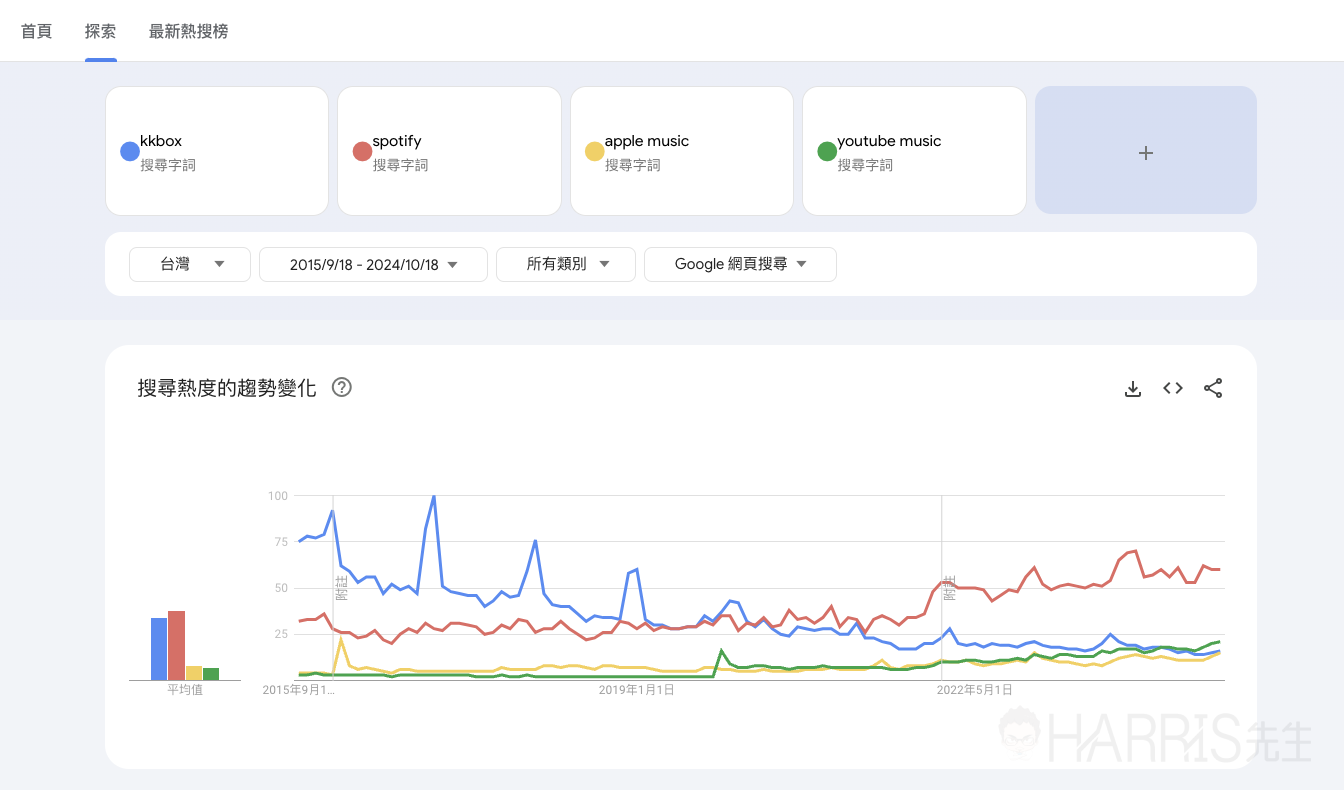This screenshot has width=1344, height=790.
Task: Click the apple music search term card
Action: pos(682,151)
